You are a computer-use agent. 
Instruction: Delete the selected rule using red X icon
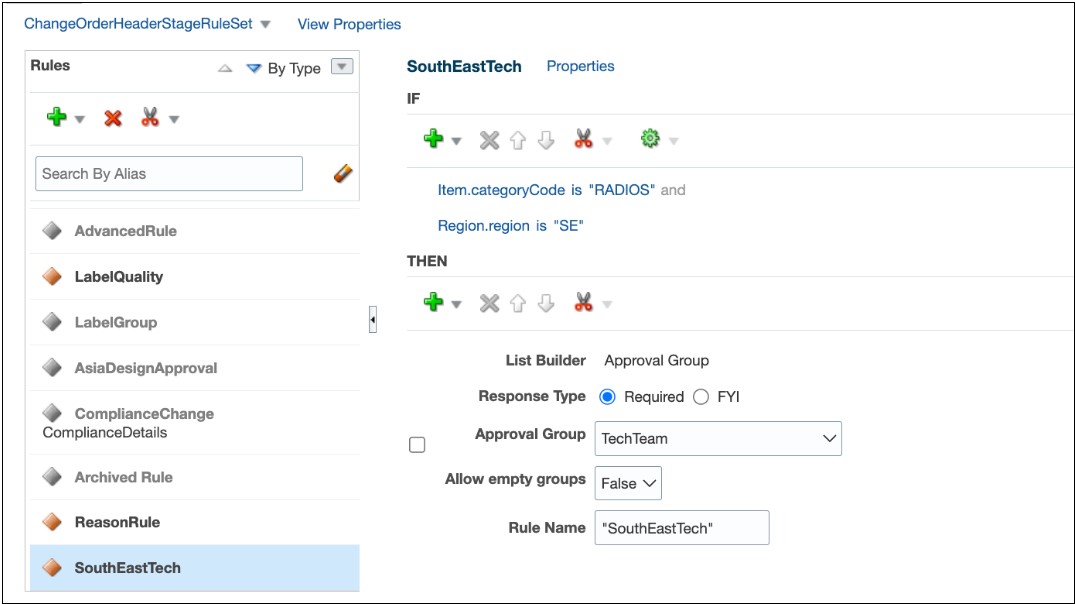(113, 117)
